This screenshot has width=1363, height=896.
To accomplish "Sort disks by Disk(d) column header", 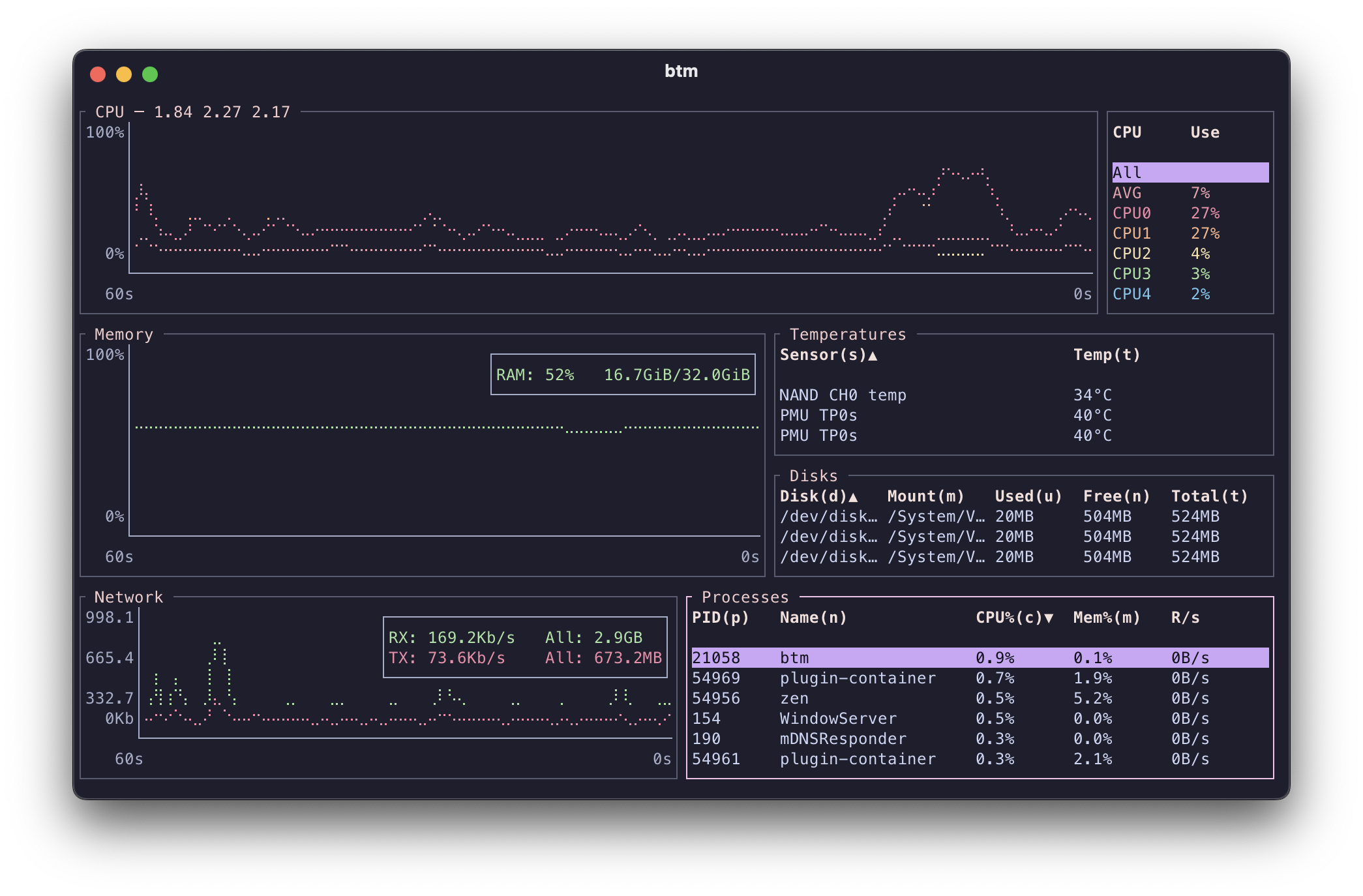I will 818,496.
